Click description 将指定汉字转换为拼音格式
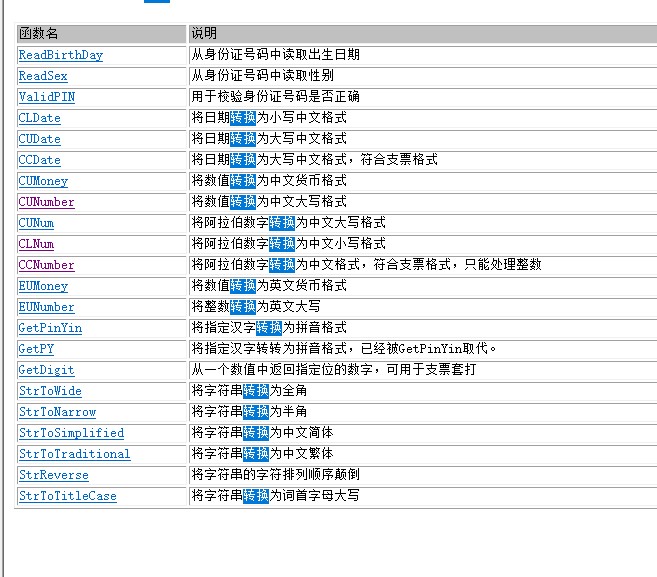657x577 pixels. (269, 327)
